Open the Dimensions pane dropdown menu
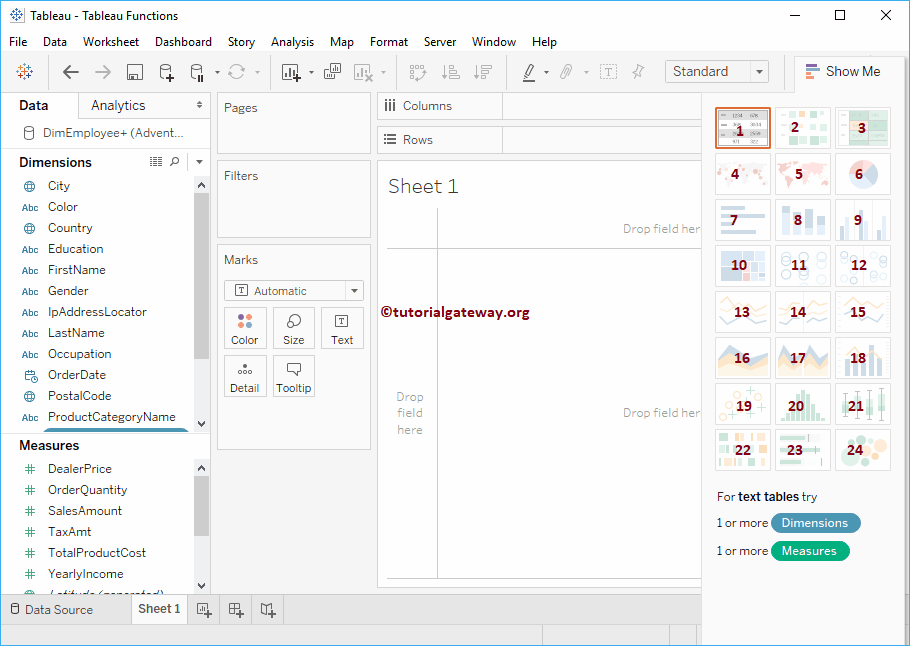Screen dimensions: 910x646 point(198,161)
